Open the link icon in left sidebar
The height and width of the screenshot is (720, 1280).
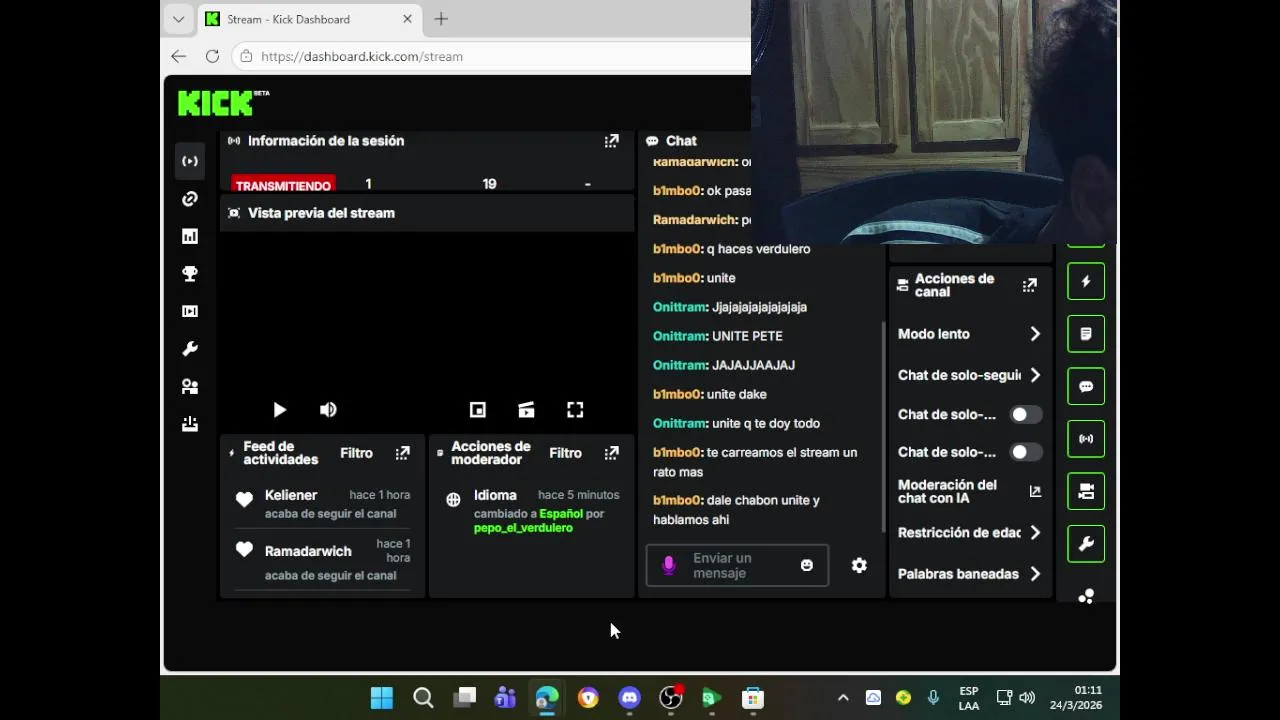(x=190, y=199)
